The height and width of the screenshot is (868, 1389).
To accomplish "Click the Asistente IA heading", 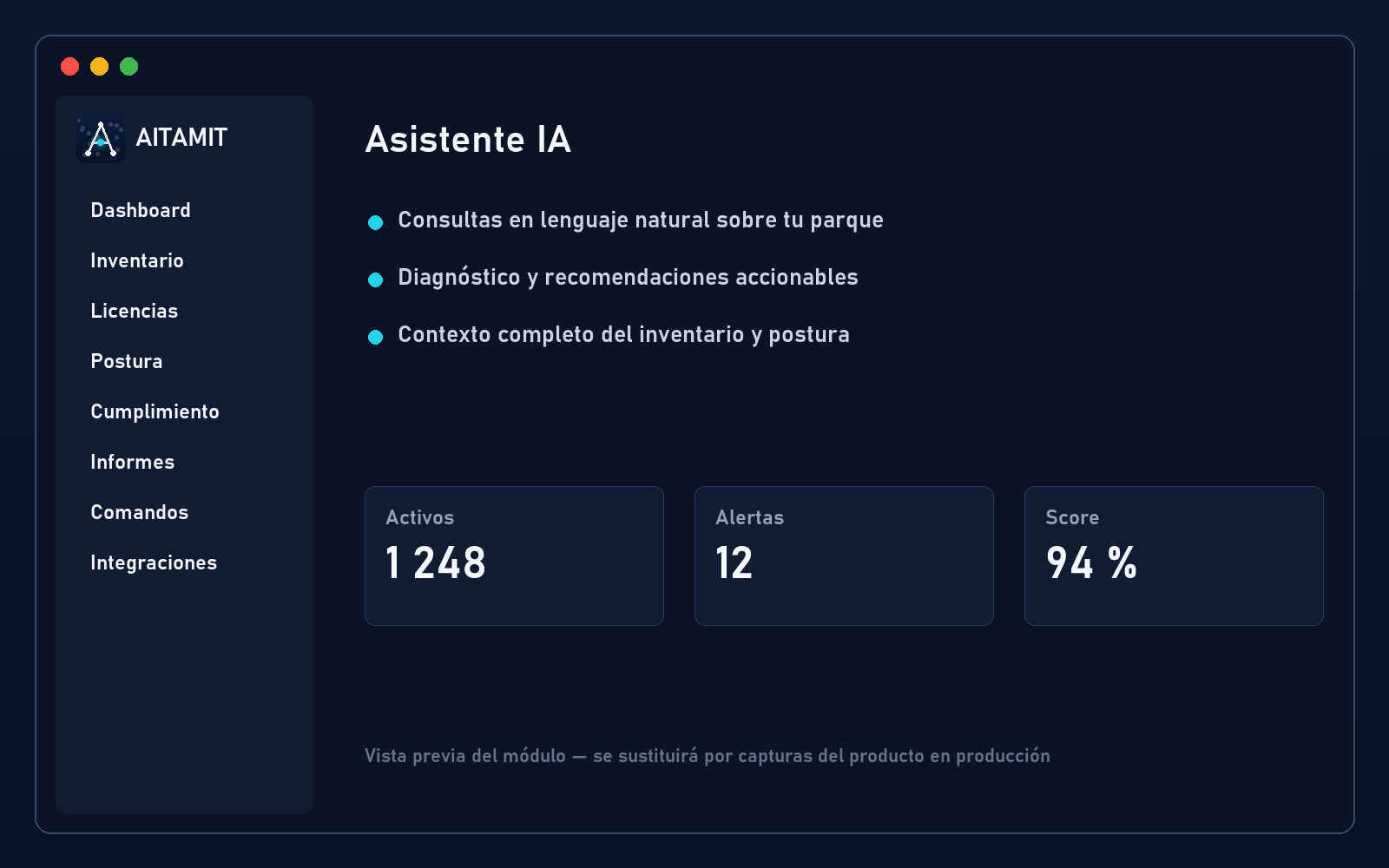I will pos(468,140).
